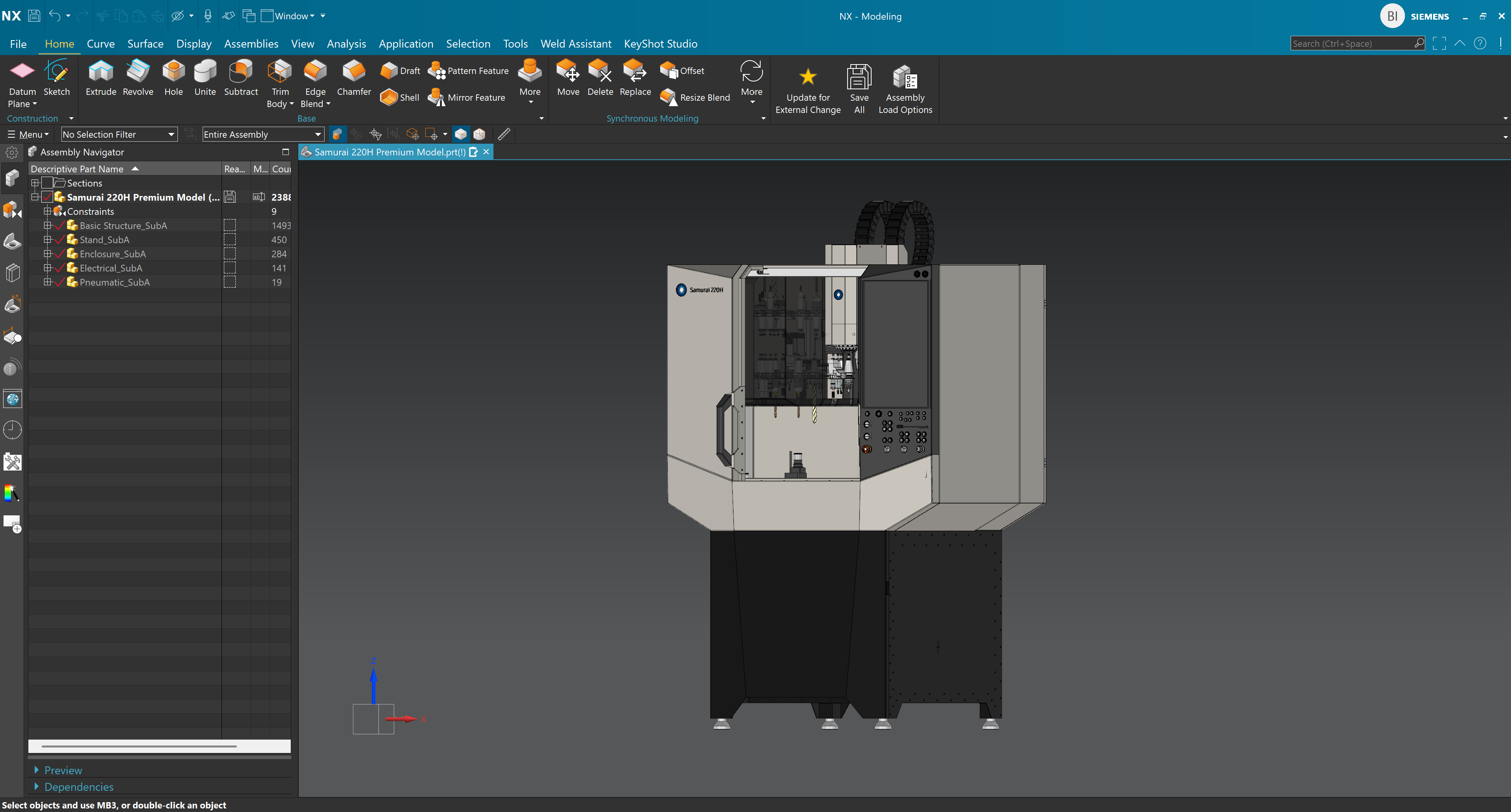Click the Draft tool
This screenshot has width=1511, height=812.
coord(400,70)
